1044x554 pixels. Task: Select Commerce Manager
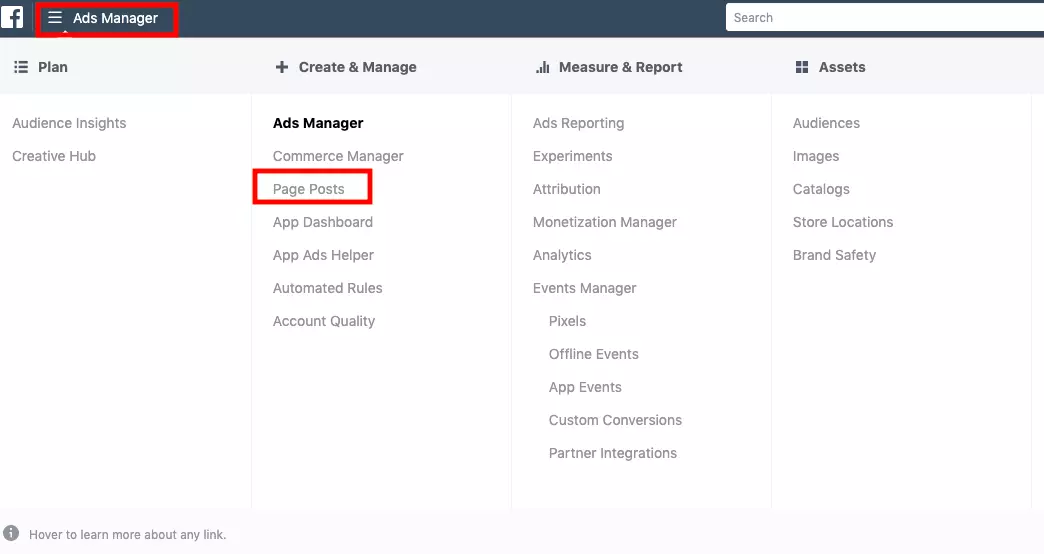point(338,156)
